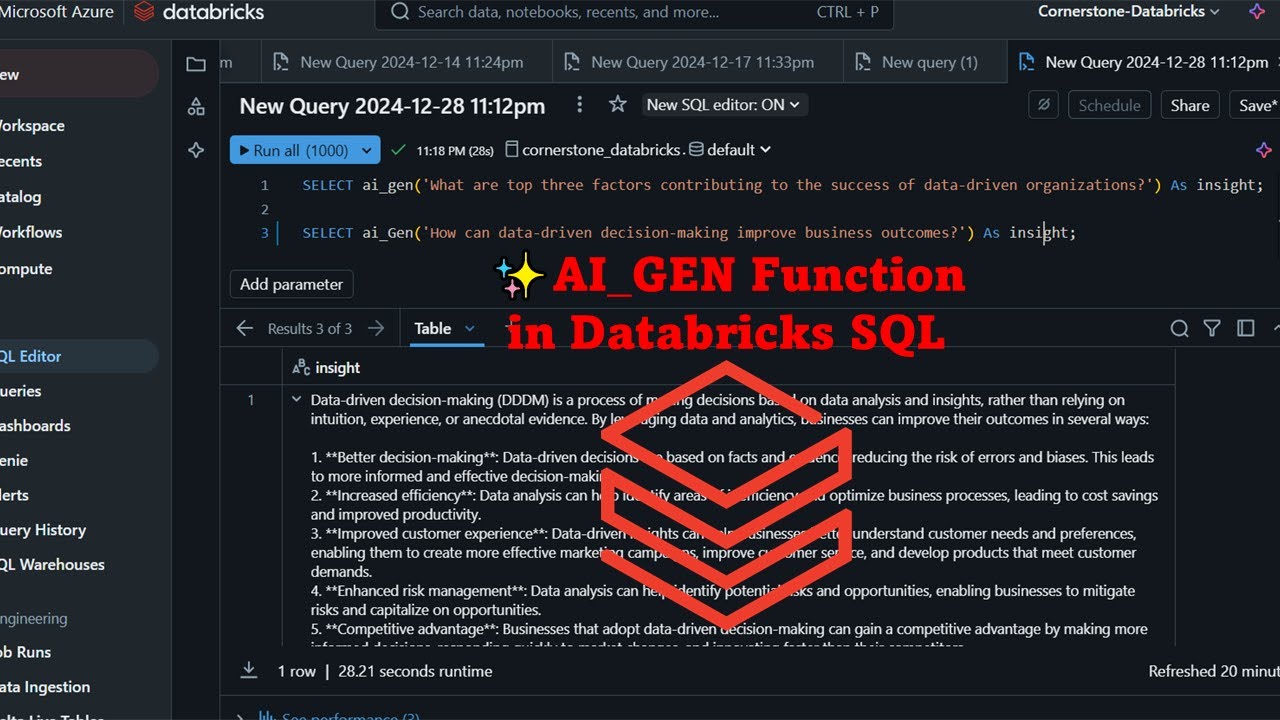Click the search magnifier icon in the header
Viewport: 1280px width, 720px height.
pyautogui.click(x=400, y=12)
